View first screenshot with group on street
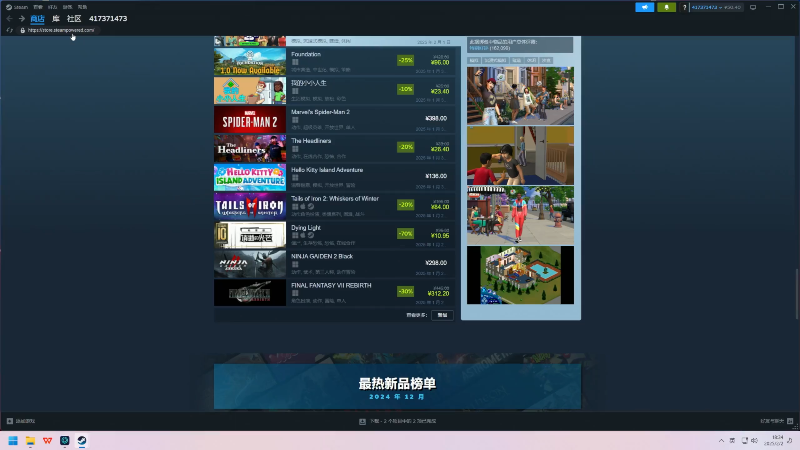Image resolution: width=800 pixels, height=450 pixels. (520, 96)
